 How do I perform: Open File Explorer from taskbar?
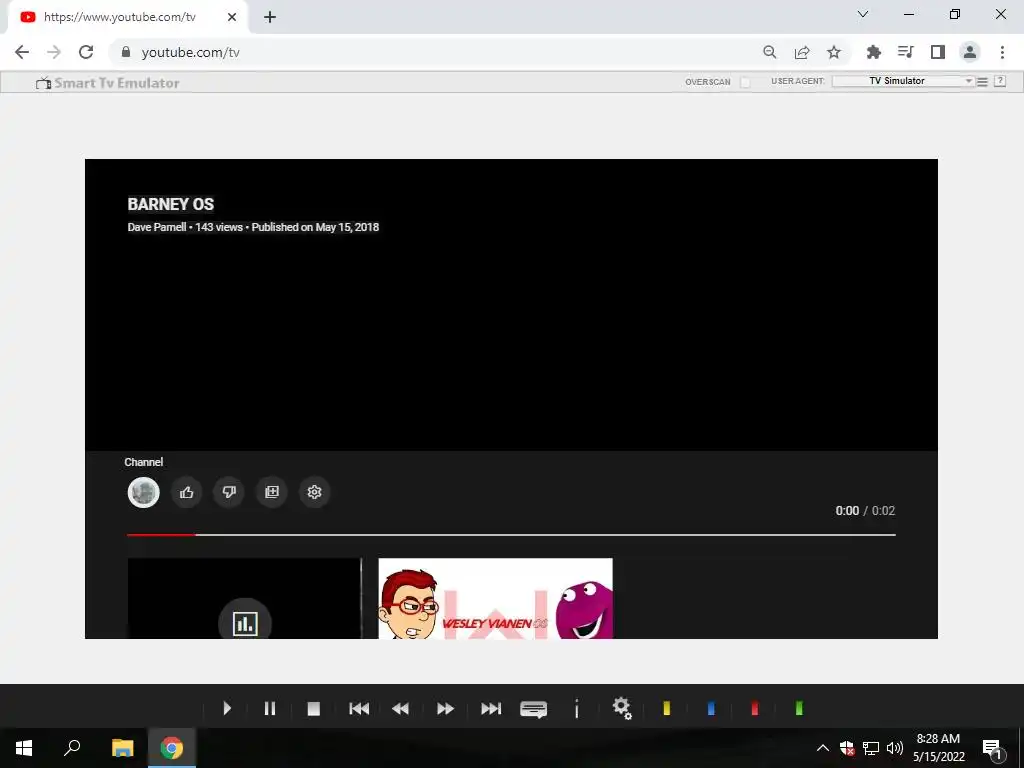click(x=122, y=748)
